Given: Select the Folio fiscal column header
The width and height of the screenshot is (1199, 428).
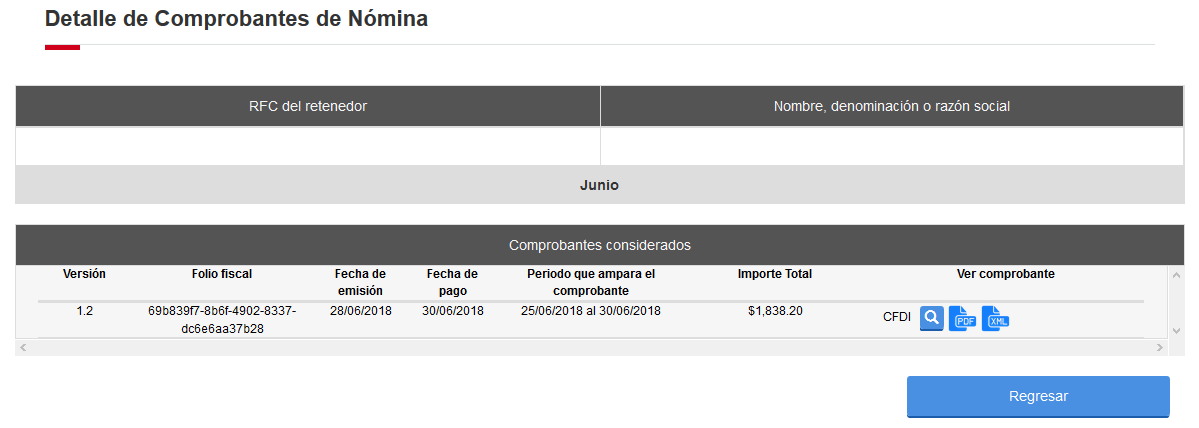Looking at the screenshot, I should 222,274.
